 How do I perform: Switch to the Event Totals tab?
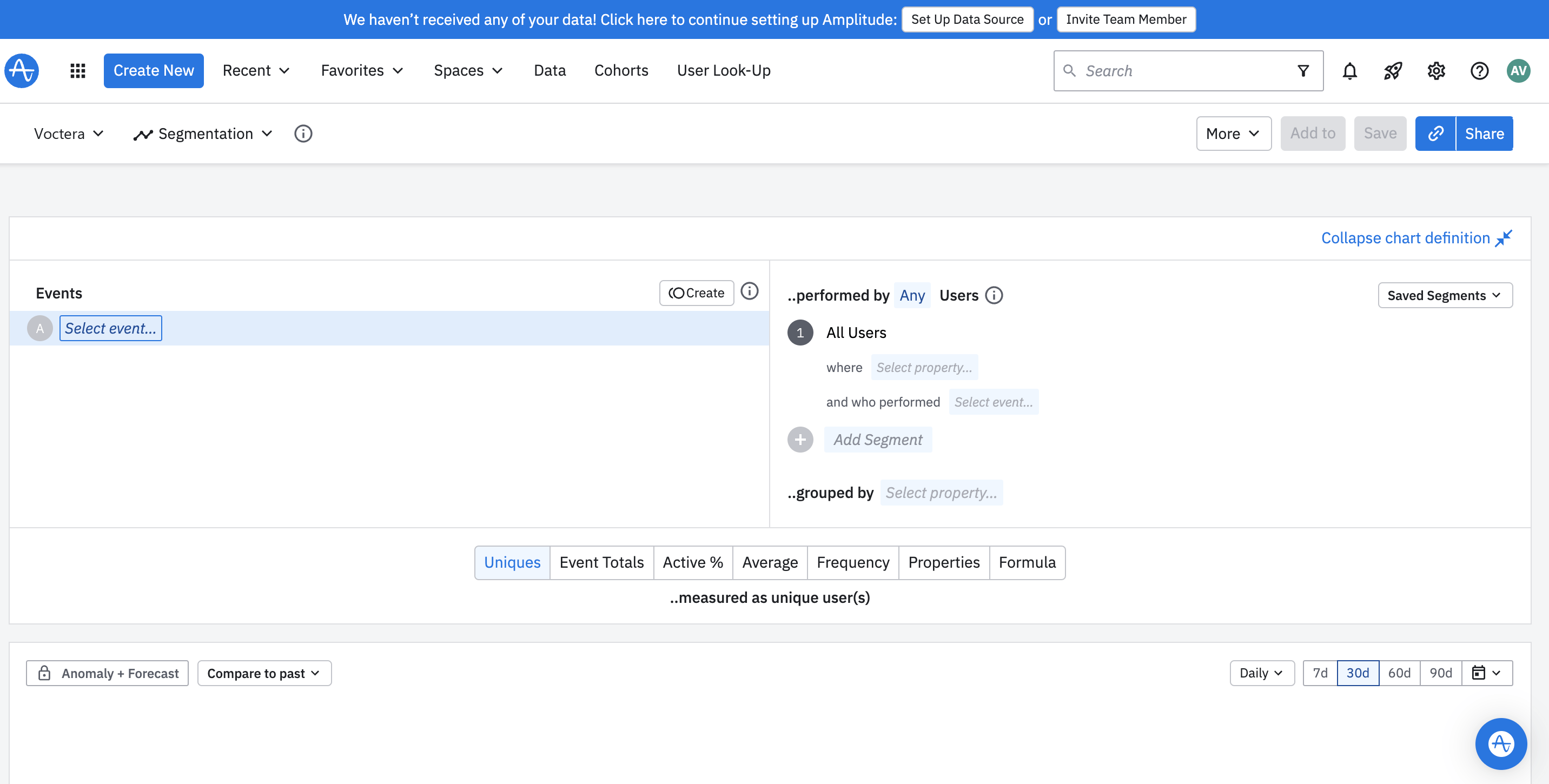point(601,562)
